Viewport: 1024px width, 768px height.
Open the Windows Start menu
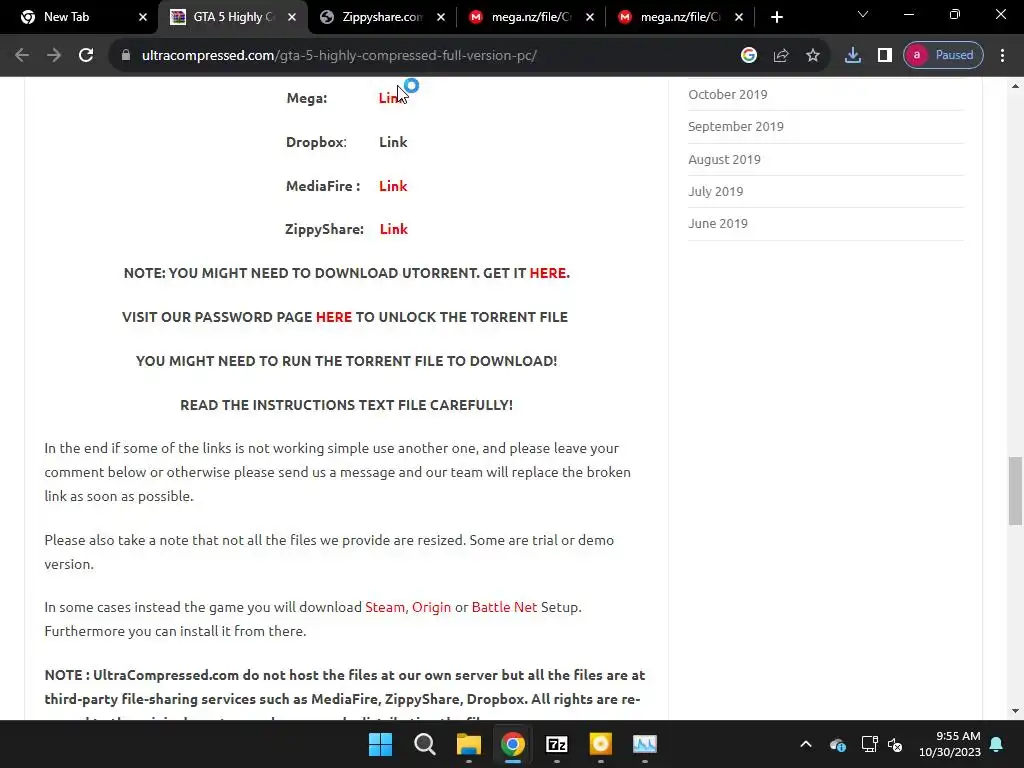[380, 744]
